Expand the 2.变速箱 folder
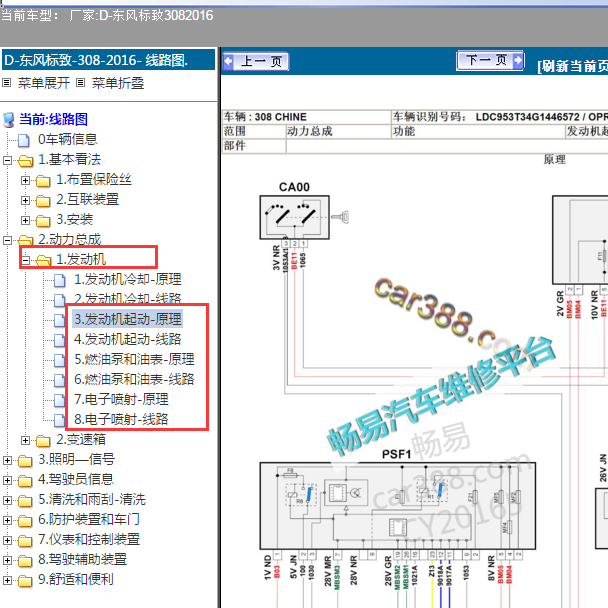608x608 pixels. (26, 440)
